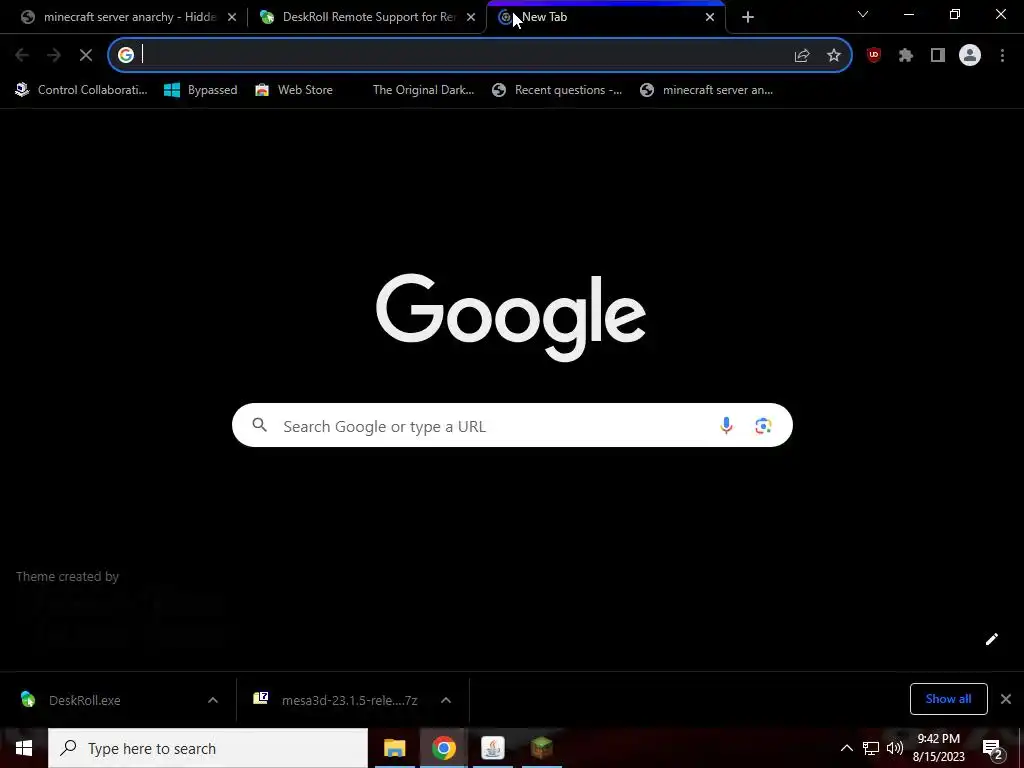
Task: Share this page from the address bar
Action: (x=802, y=56)
